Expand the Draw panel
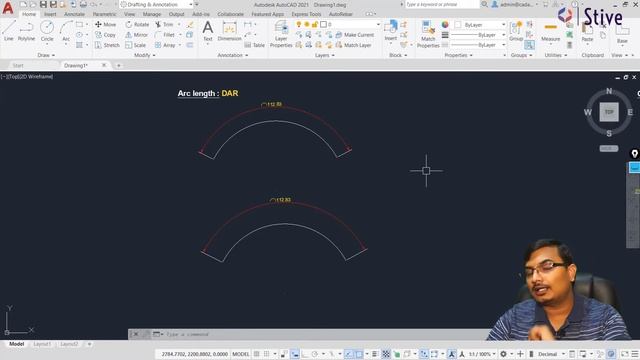This screenshot has width=640, height=360. tap(46, 55)
